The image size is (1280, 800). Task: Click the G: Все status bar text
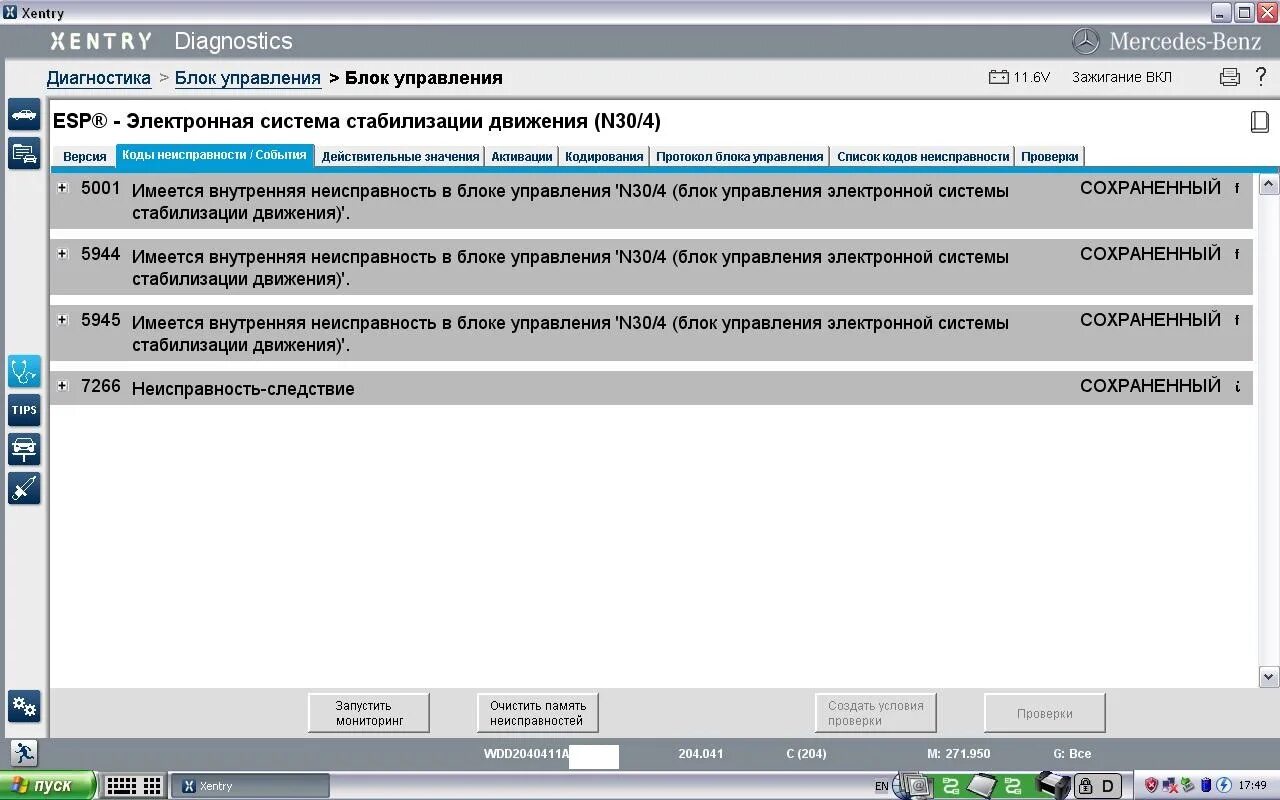coord(1072,754)
